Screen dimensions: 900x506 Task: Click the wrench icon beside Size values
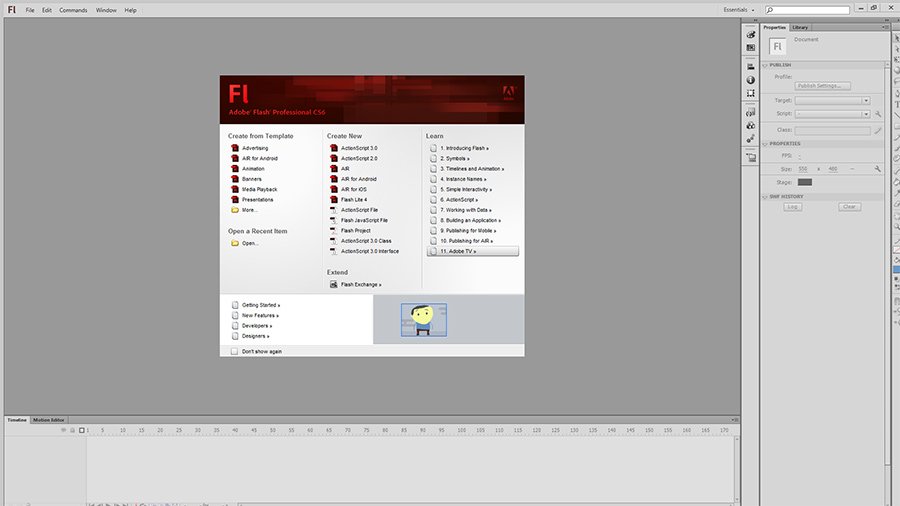(878, 169)
